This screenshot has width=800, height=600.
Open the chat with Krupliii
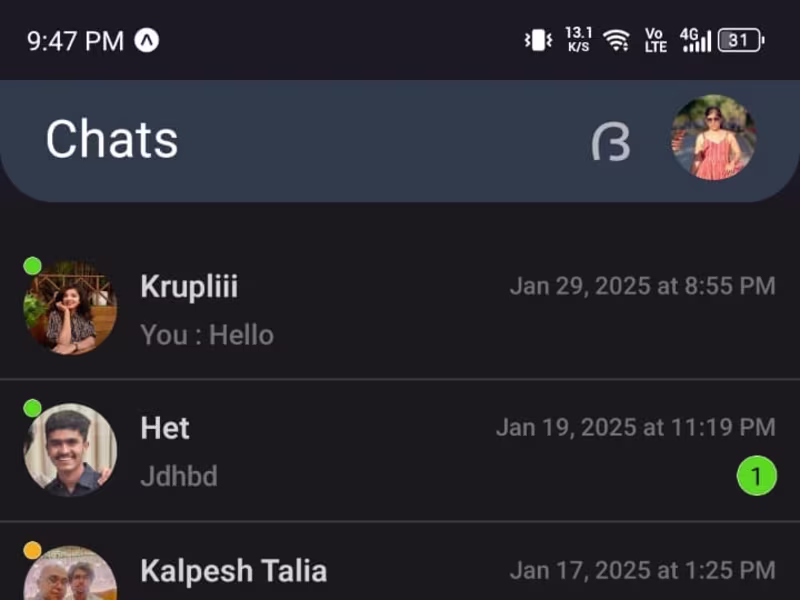(400, 310)
